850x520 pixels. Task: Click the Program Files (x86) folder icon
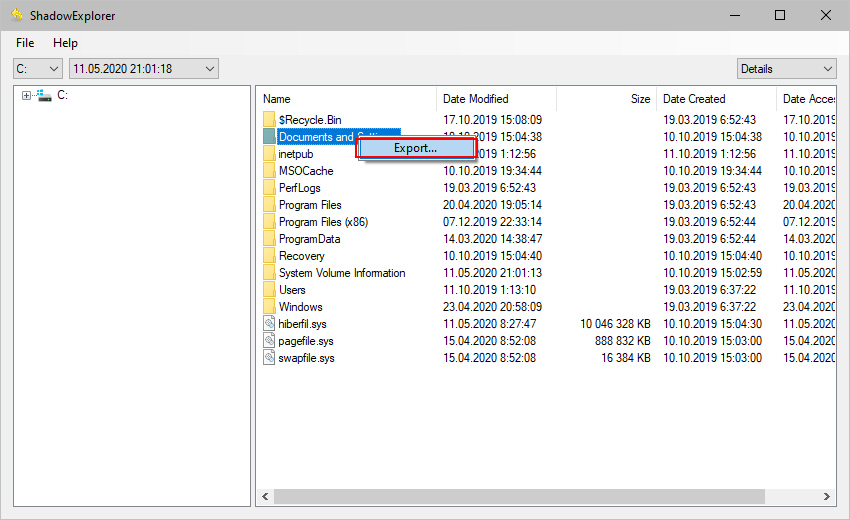pyautogui.click(x=269, y=222)
